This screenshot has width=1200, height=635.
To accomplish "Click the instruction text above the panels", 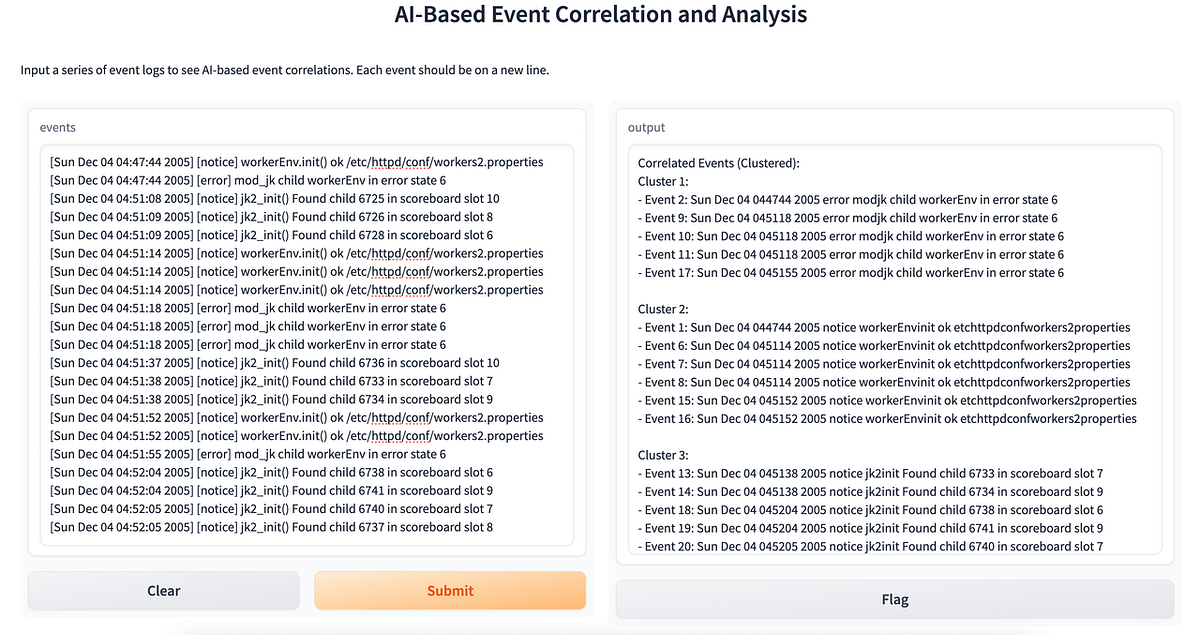I will [x=285, y=69].
